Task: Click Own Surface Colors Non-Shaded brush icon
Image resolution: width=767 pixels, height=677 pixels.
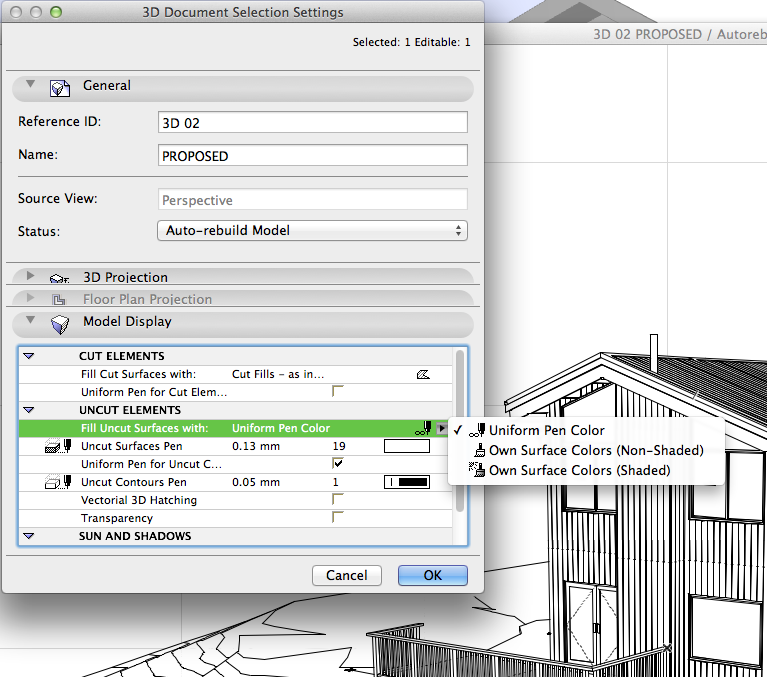Action: pyautogui.click(x=480, y=450)
